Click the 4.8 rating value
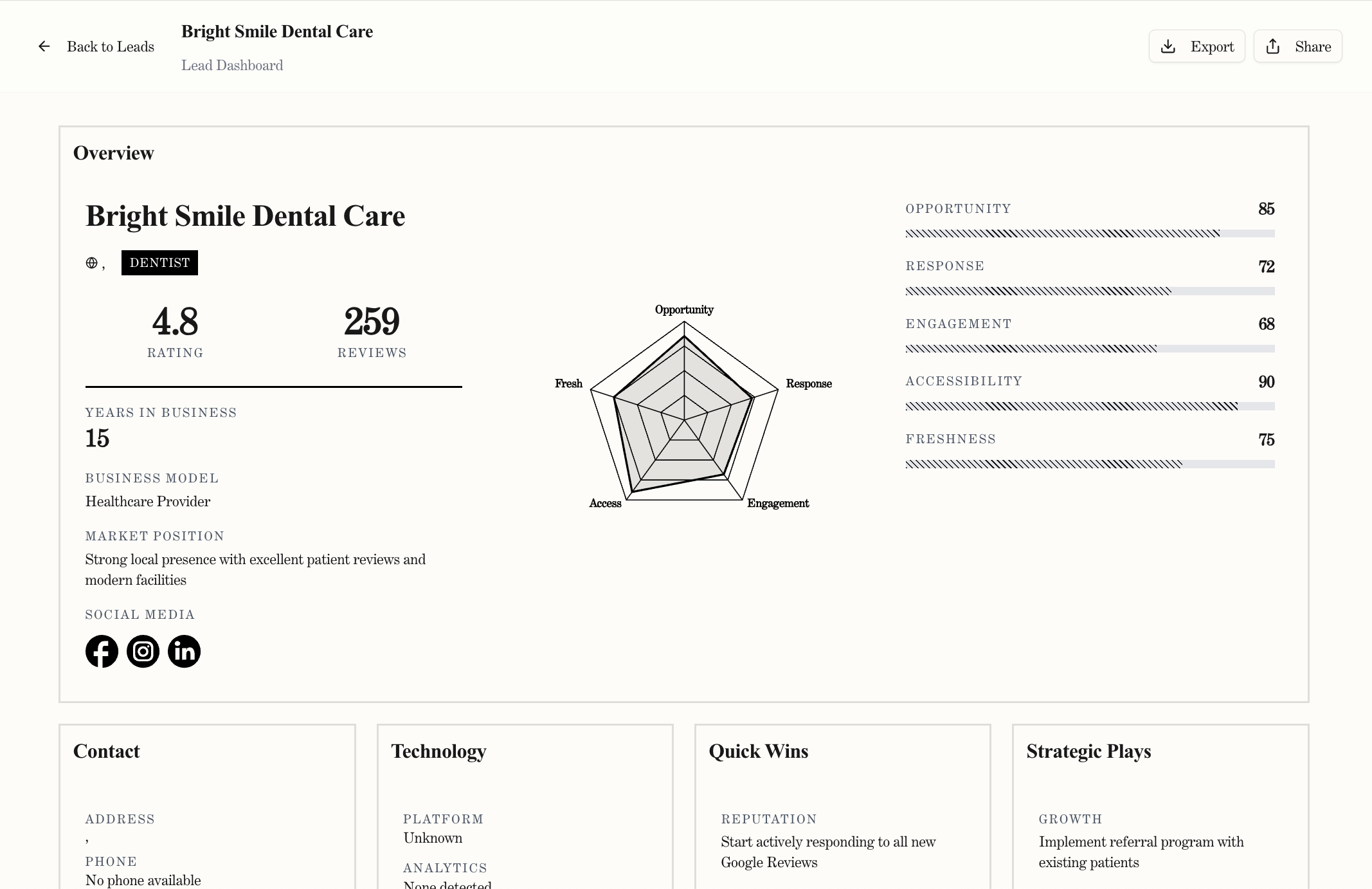This screenshot has width=1372, height=889. (174, 322)
